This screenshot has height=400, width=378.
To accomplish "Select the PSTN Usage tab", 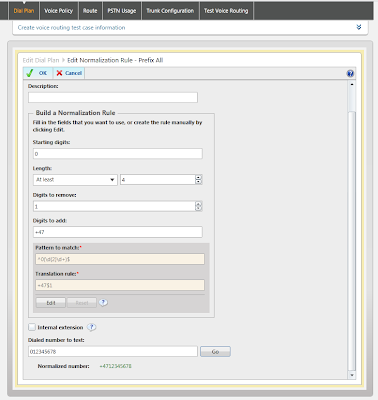I will [122, 11].
